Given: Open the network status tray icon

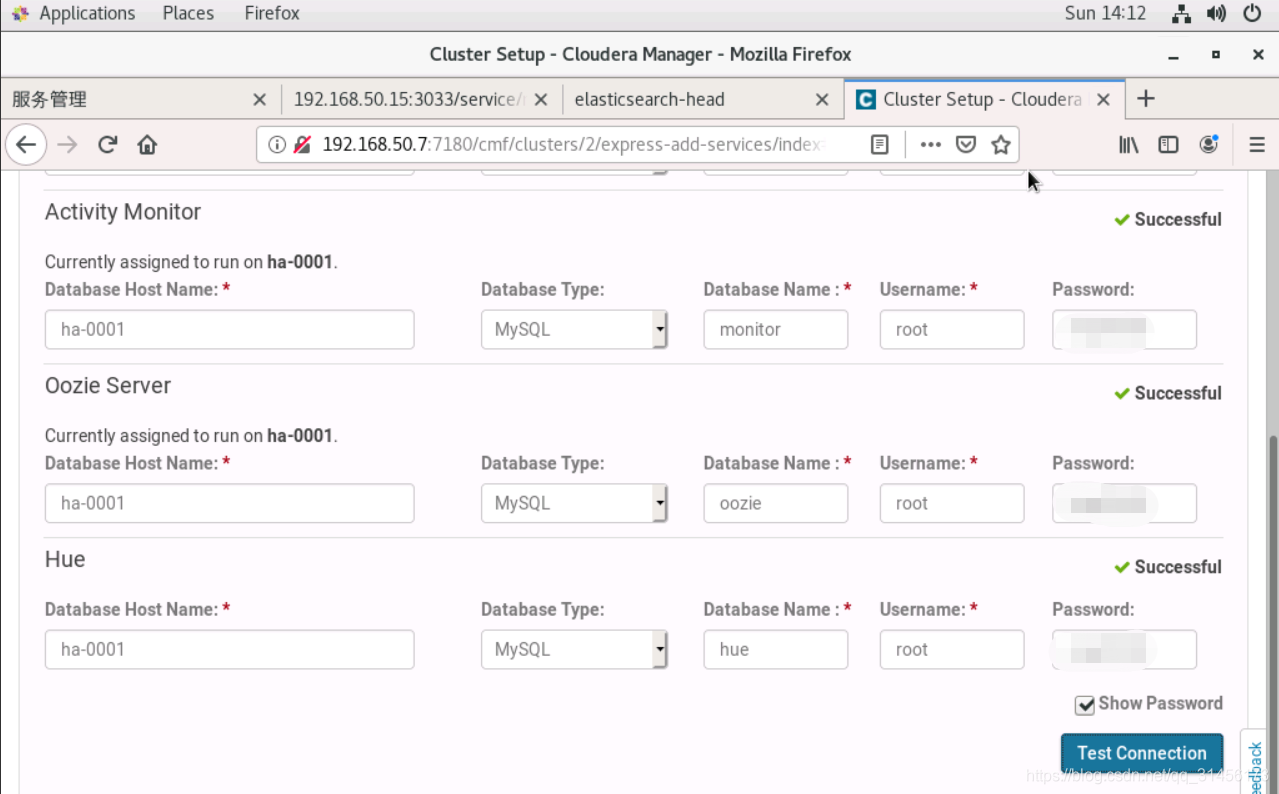Looking at the screenshot, I should [x=1182, y=13].
